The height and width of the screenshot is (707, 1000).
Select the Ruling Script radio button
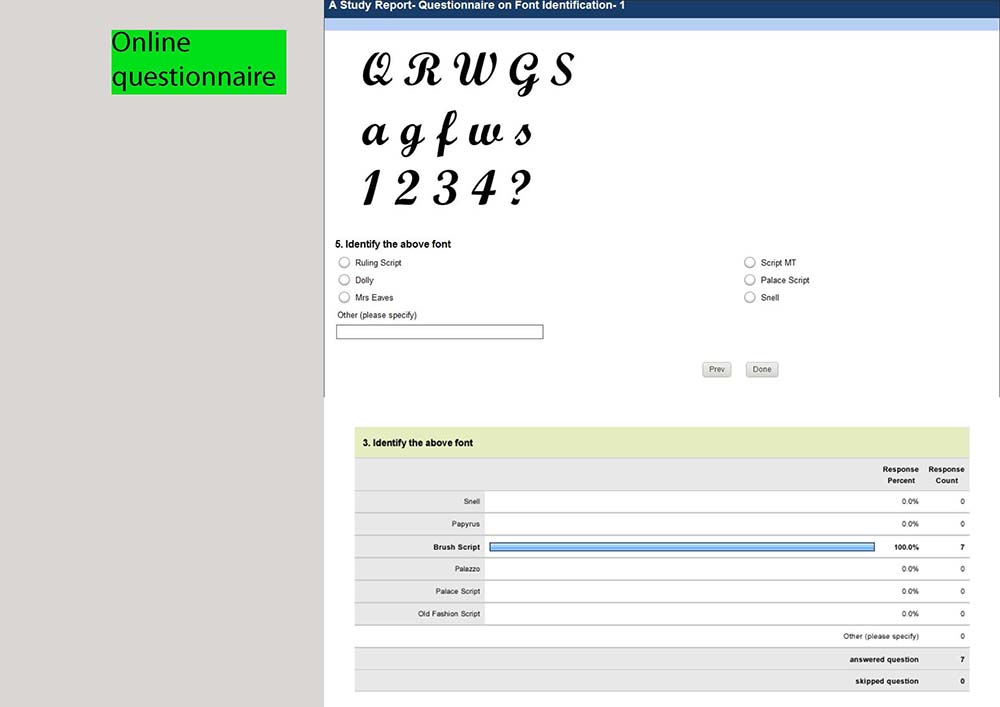click(x=344, y=263)
